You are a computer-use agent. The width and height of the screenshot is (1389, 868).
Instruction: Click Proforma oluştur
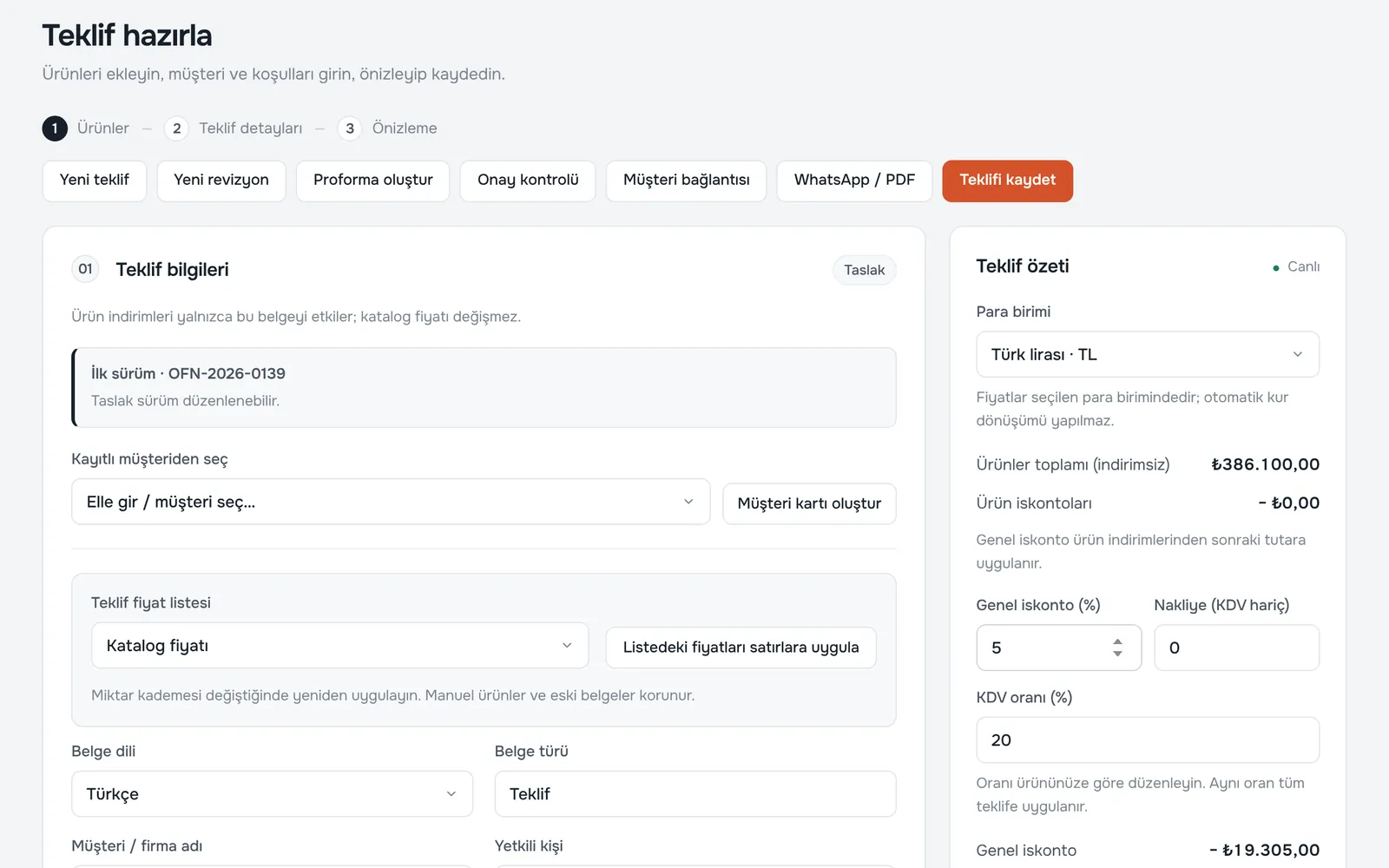click(x=372, y=181)
